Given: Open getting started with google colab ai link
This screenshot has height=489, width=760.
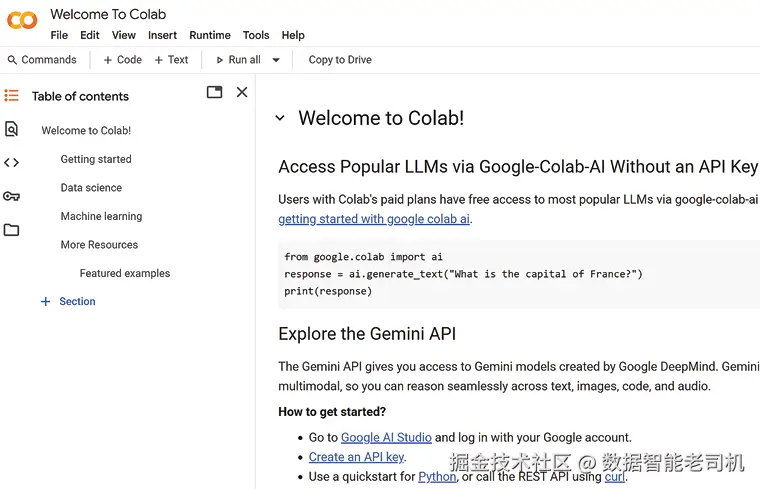Looking at the screenshot, I should coord(374,219).
